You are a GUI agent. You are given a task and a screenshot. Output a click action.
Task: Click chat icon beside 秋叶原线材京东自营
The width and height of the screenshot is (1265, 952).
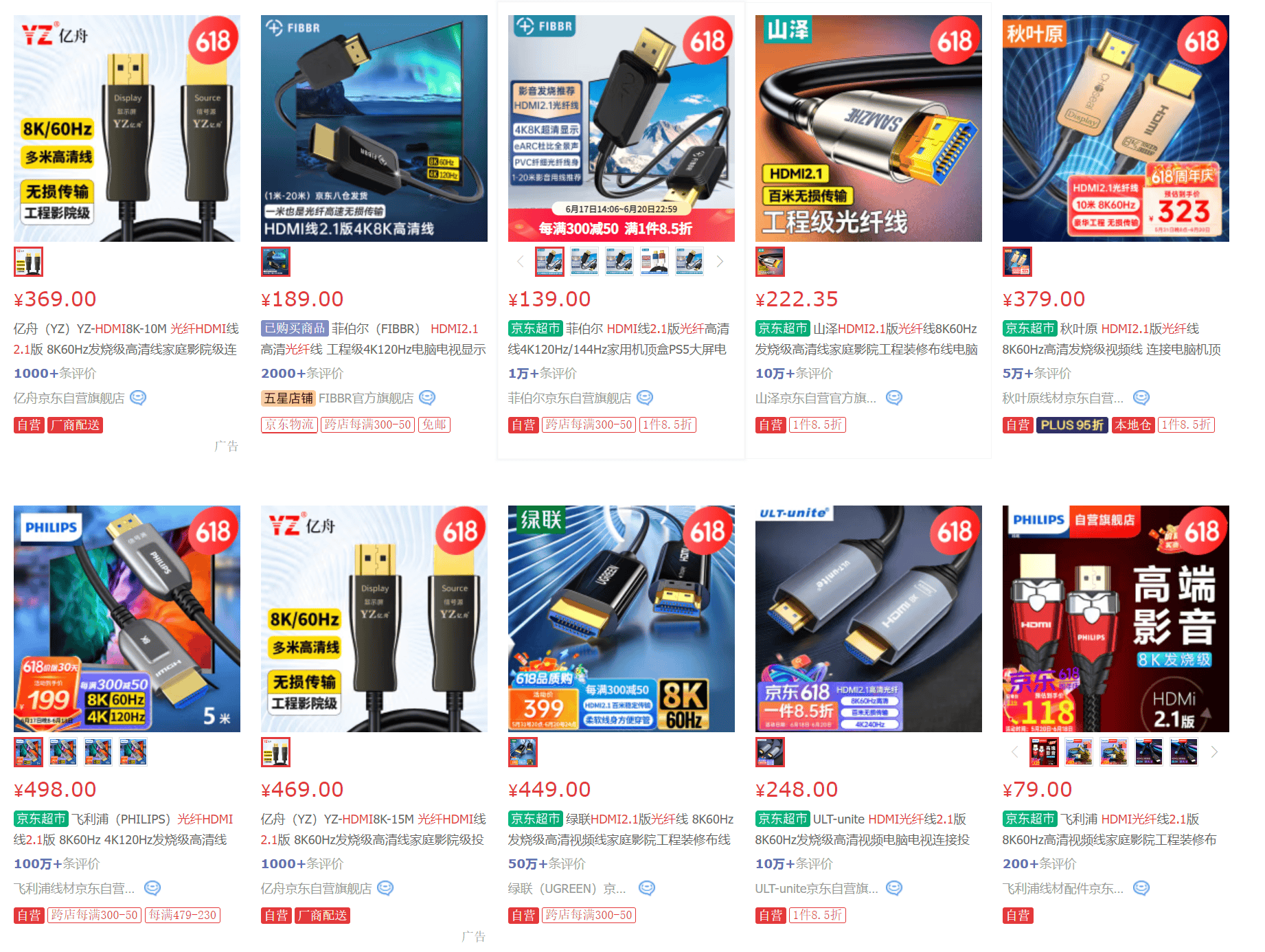pos(1141,398)
